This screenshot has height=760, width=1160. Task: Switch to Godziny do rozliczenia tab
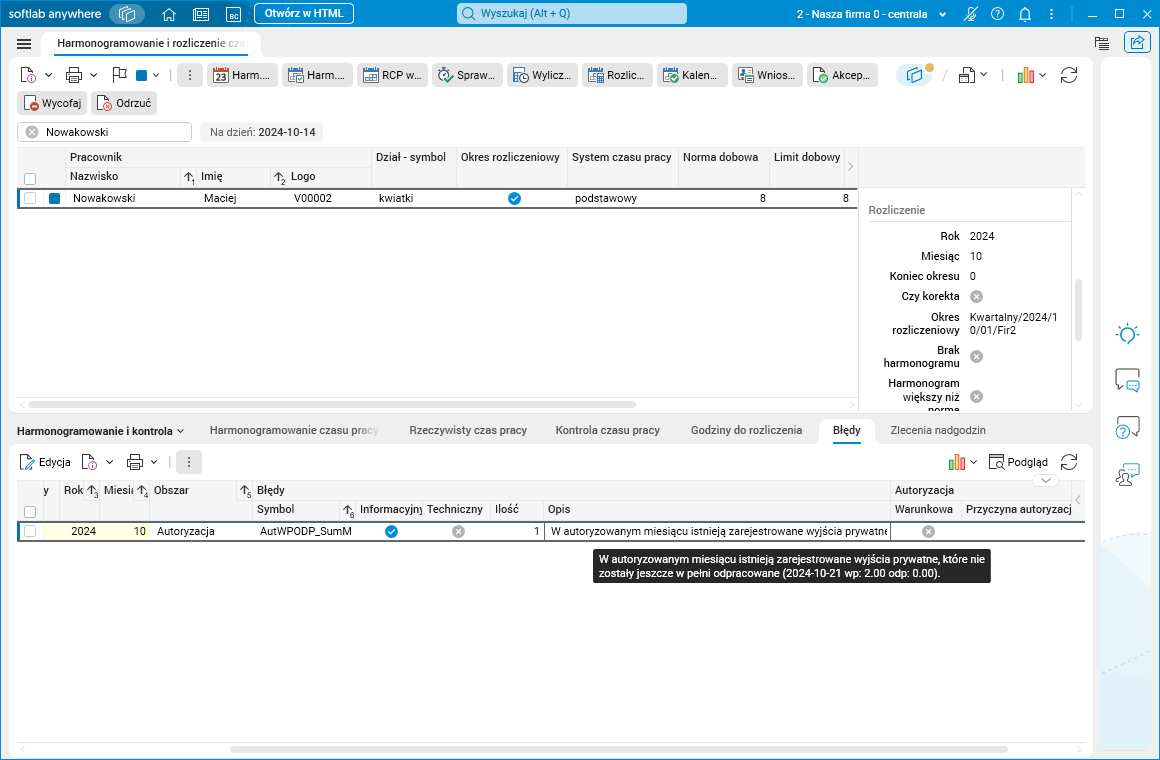(746, 430)
